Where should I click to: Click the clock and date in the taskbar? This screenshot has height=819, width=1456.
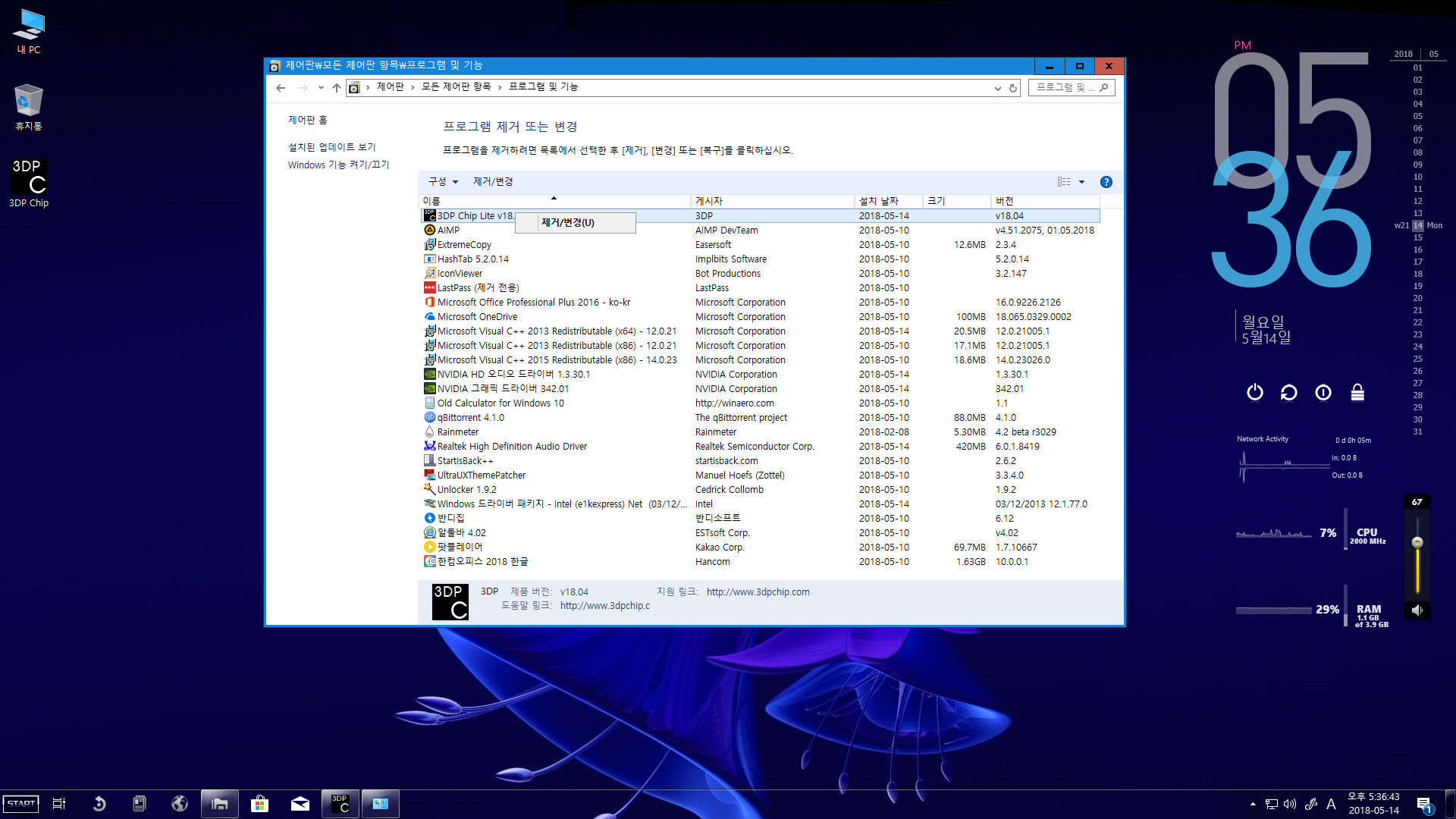click(1373, 804)
